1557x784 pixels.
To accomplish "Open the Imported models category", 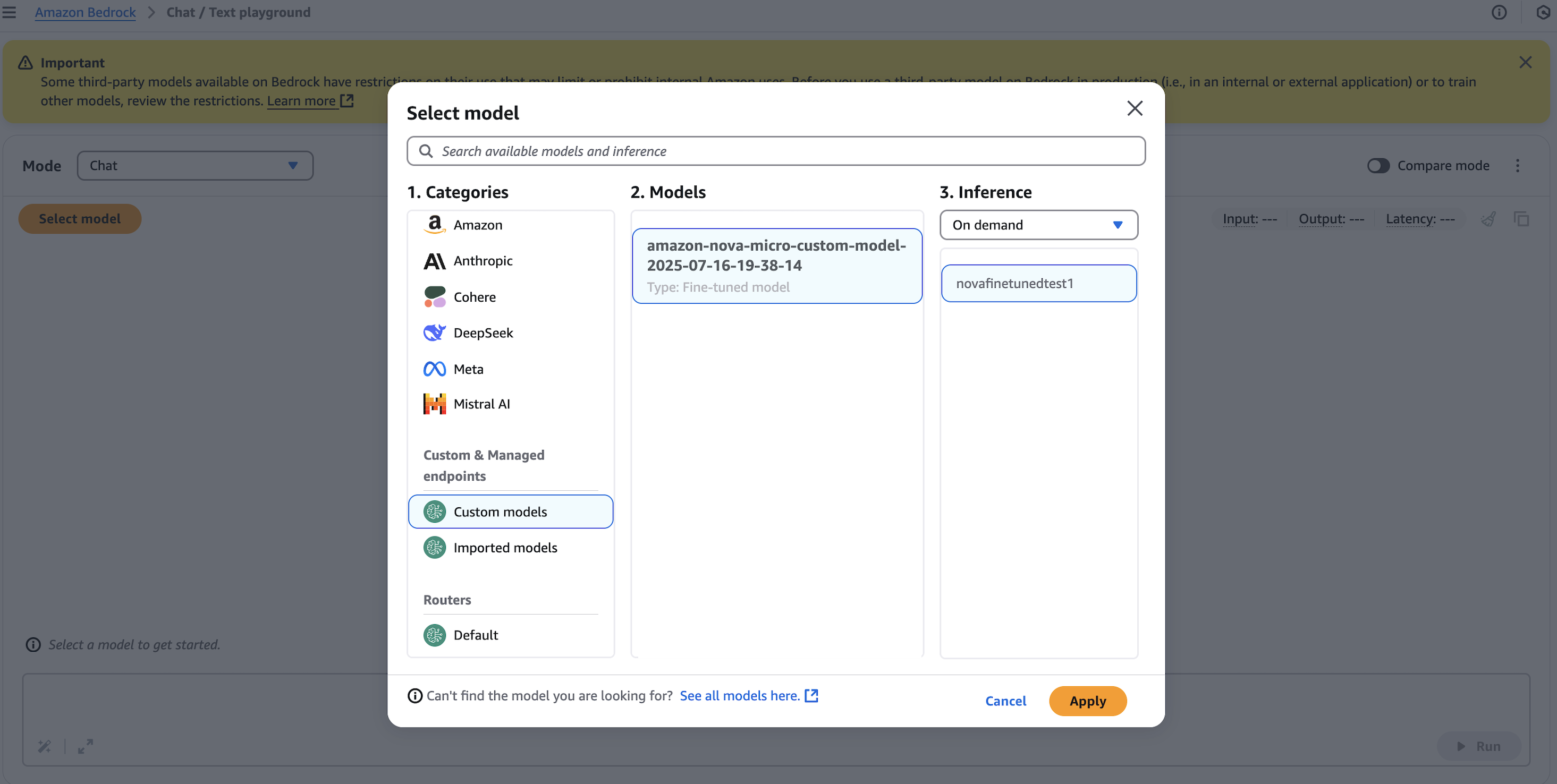I will [x=505, y=548].
